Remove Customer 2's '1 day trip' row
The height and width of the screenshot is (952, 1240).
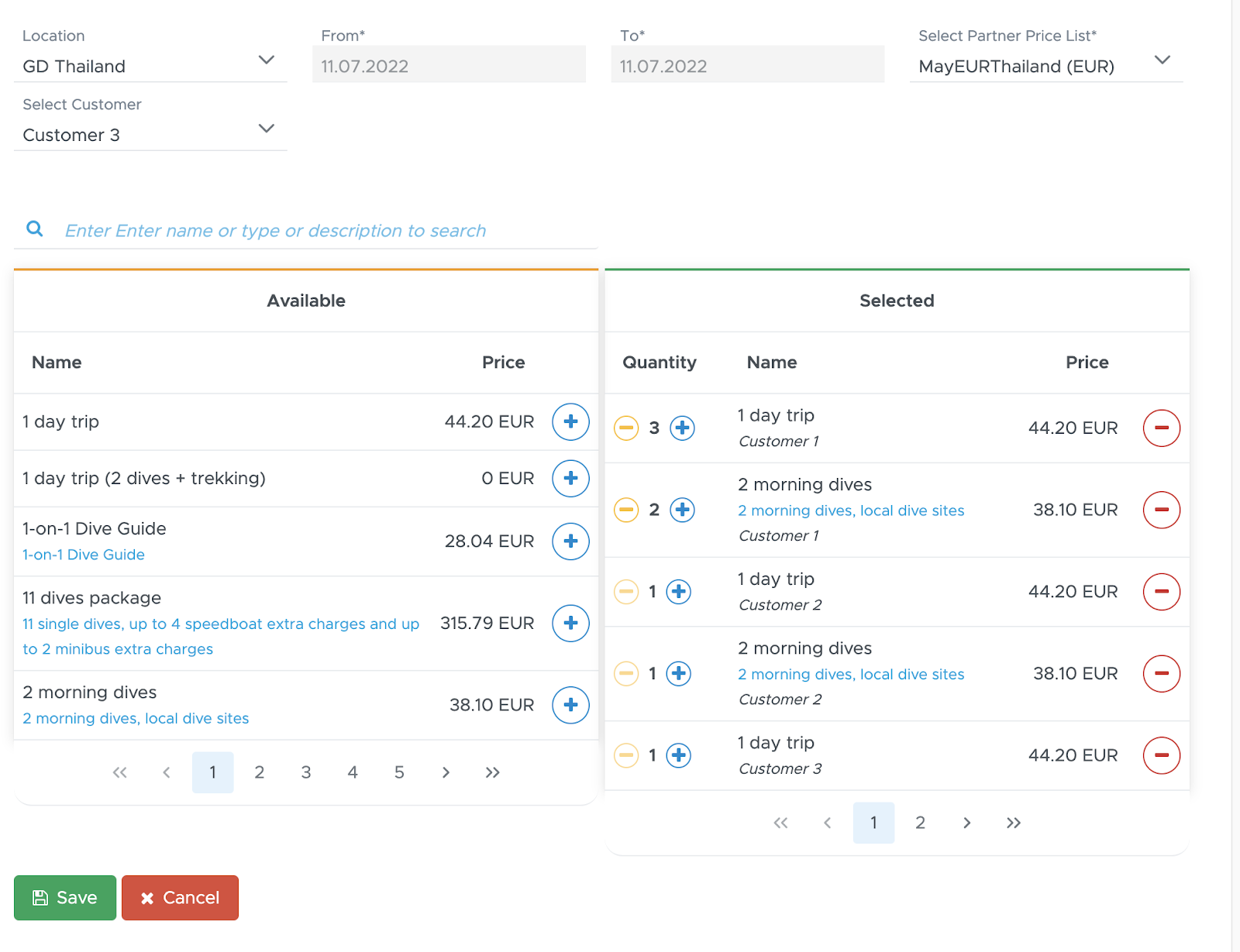[x=1162, y=592]
